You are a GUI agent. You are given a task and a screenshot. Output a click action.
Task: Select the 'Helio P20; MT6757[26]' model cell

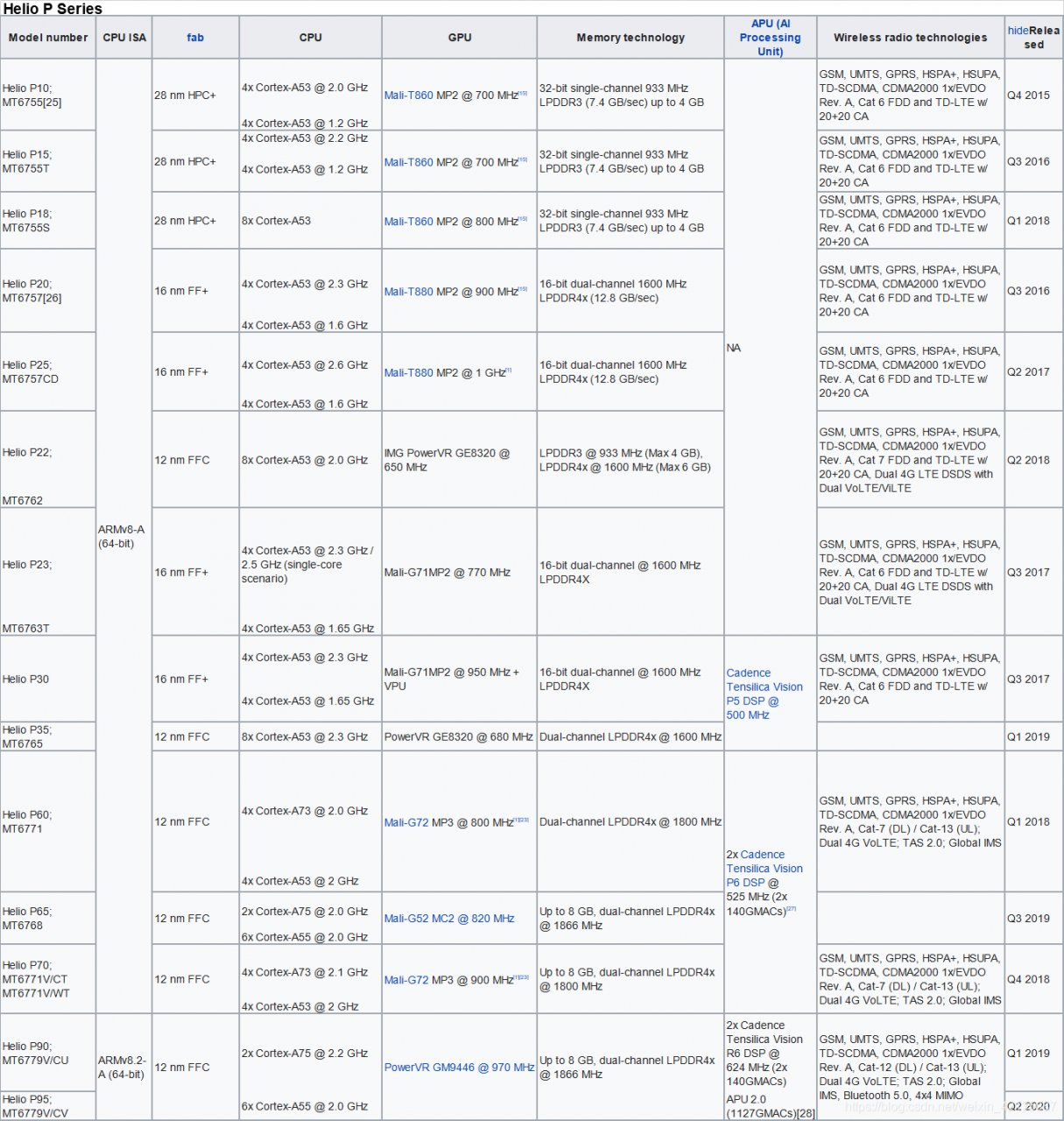point(48,291)
